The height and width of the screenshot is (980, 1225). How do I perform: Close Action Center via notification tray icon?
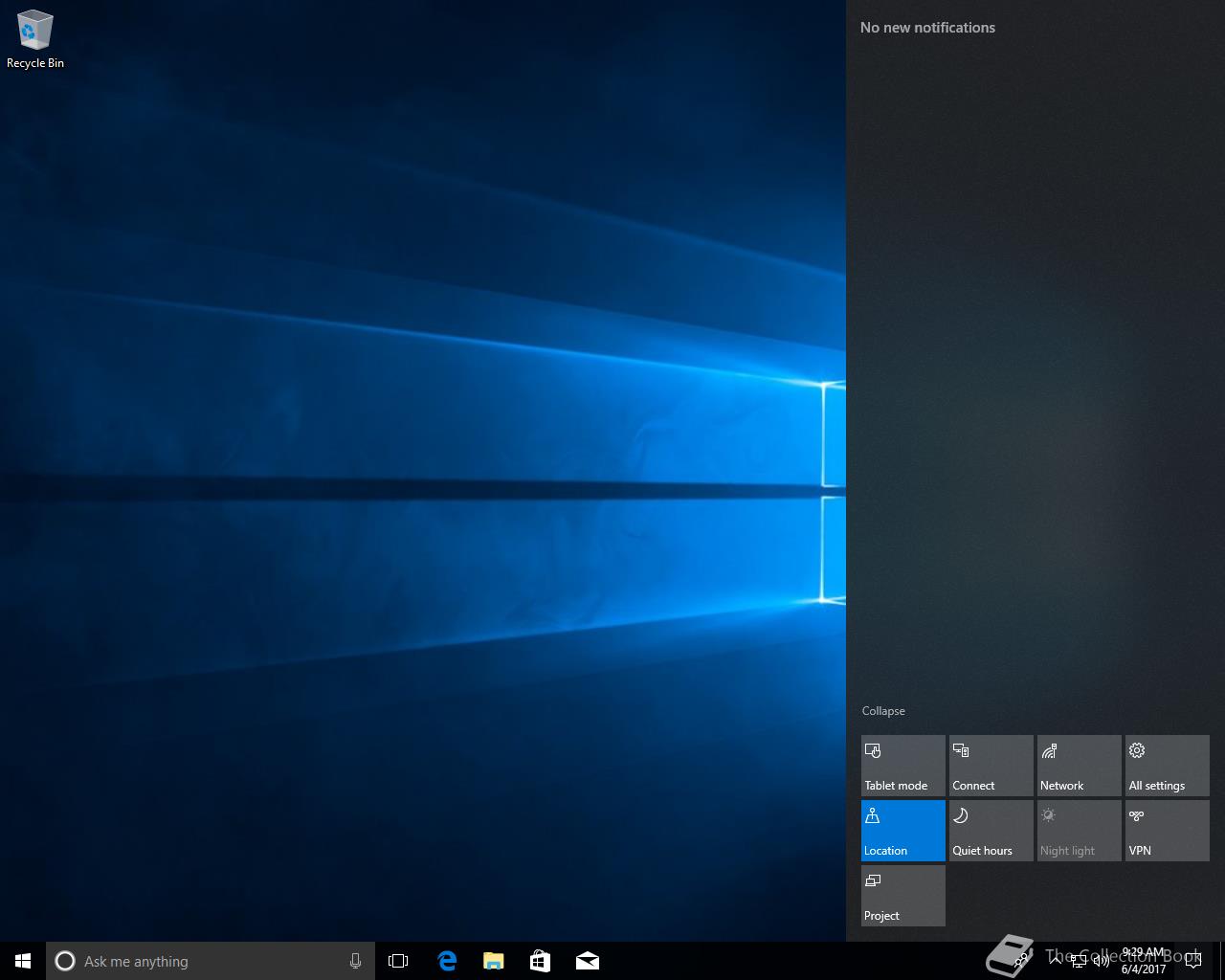1192,961
